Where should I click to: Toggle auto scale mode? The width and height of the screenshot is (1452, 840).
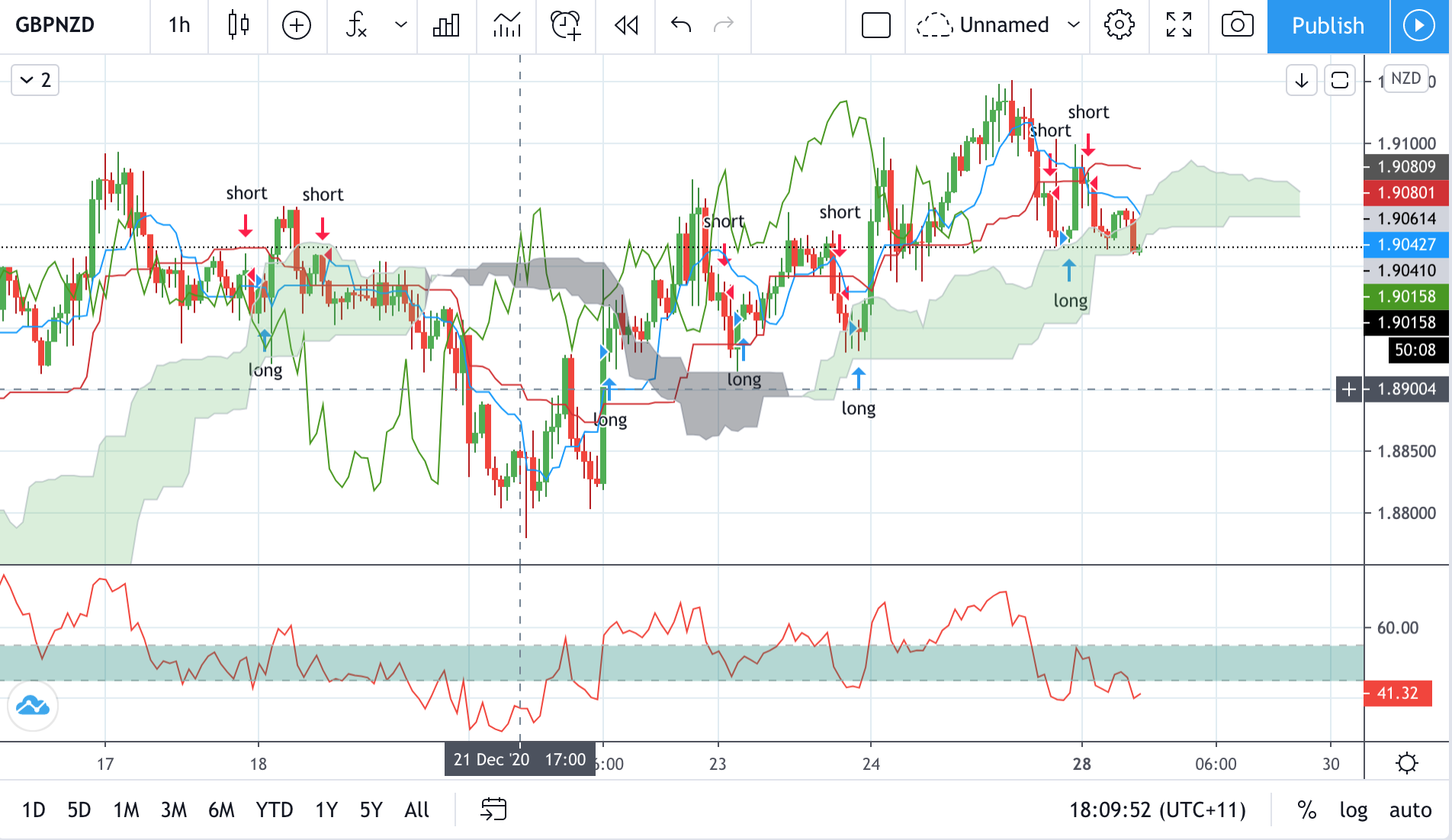1410,810
